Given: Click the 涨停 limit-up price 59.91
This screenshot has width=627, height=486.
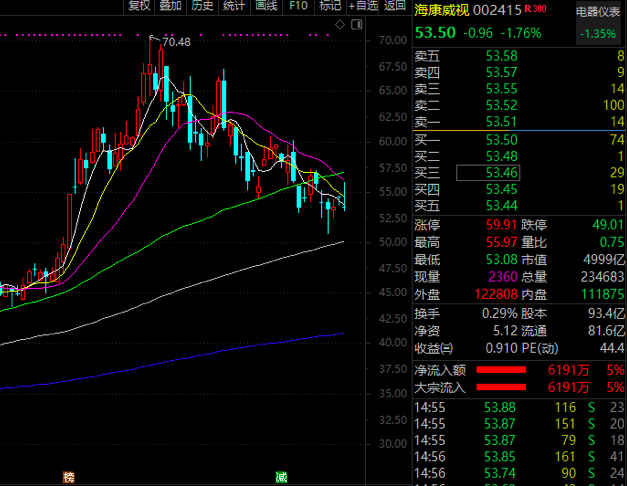Looking at the screenshot, I should pyautogui.click(x=501, y=225).
